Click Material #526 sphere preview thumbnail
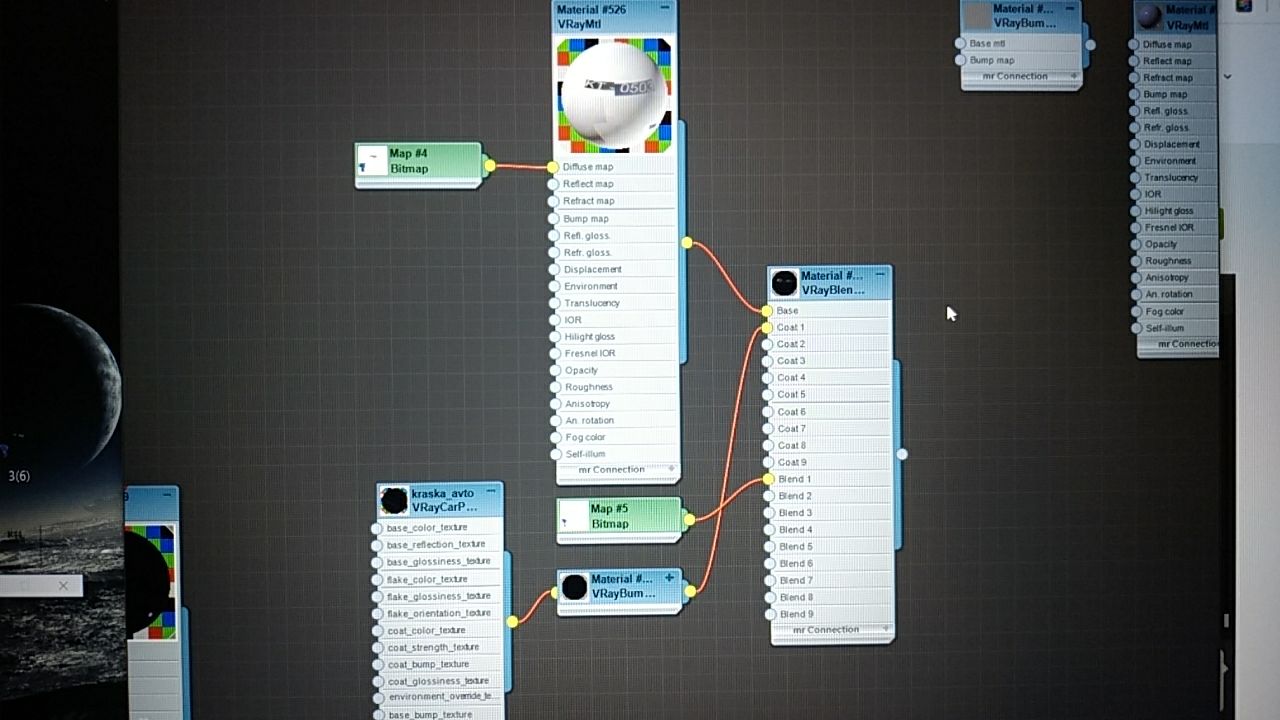The width and height of the screenshot is (1280, 720). [614, 95]
